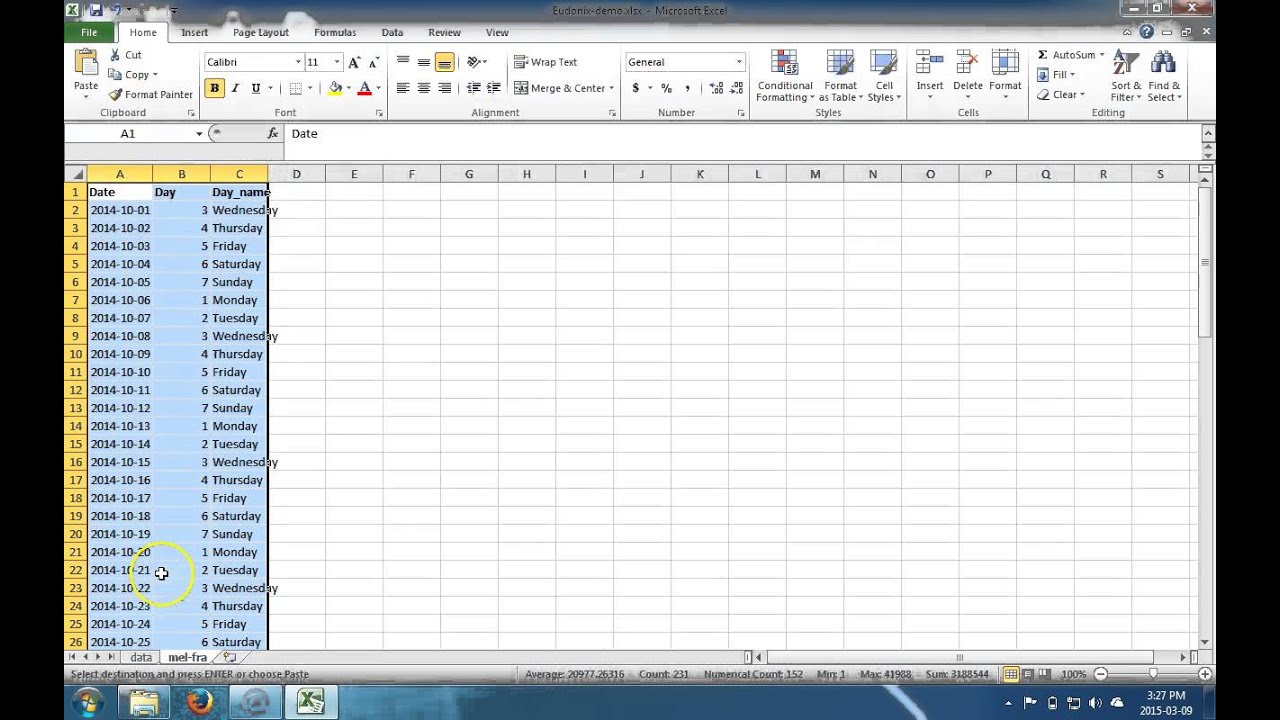Apply Percent Style format
The image size is (1280, 720).
[666, 88]
